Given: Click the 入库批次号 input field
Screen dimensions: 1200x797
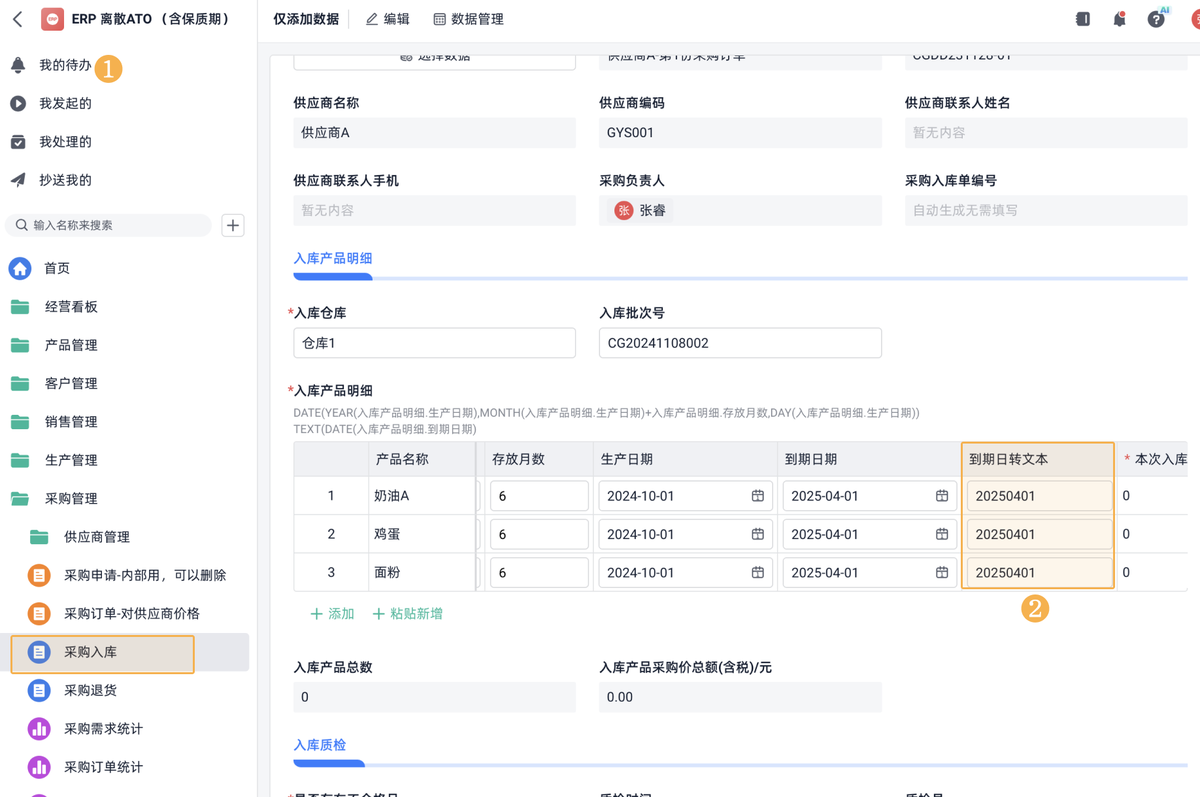Looking at the screenshot, I should click(740, 343).
